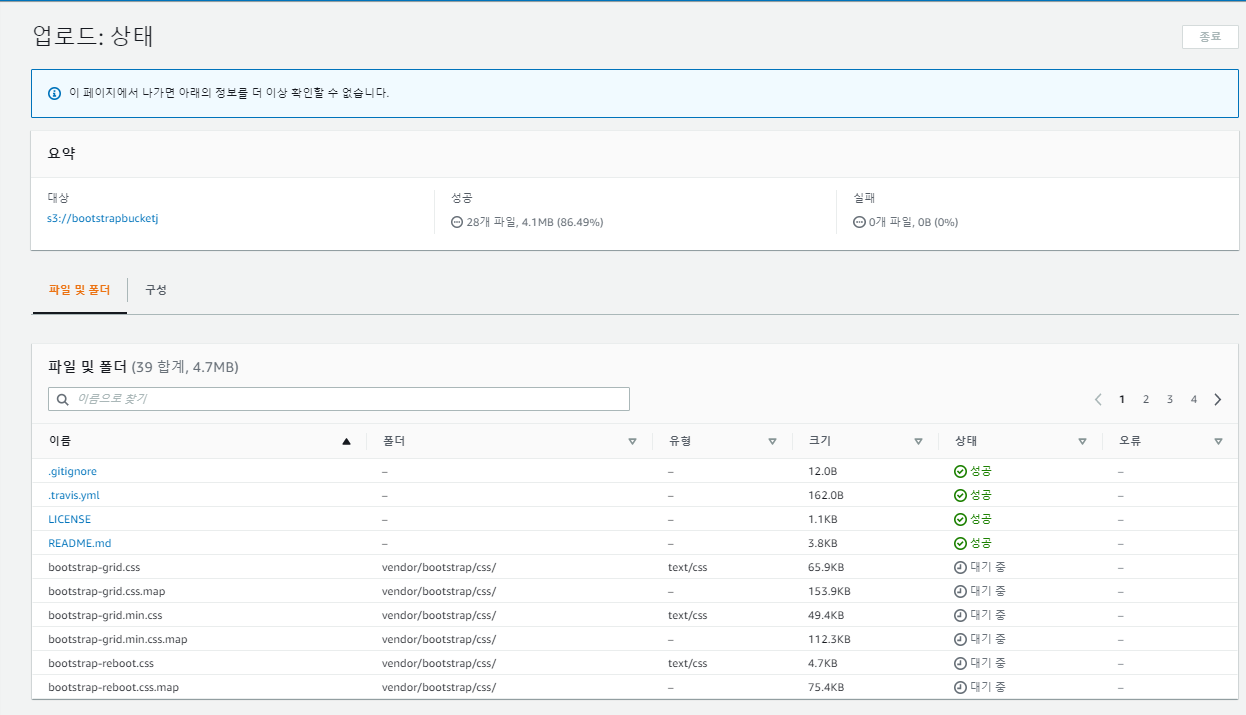Open the 유형 column sort arrow
The height and width of the screenshot is (715, 1246).
coord(772,441)
